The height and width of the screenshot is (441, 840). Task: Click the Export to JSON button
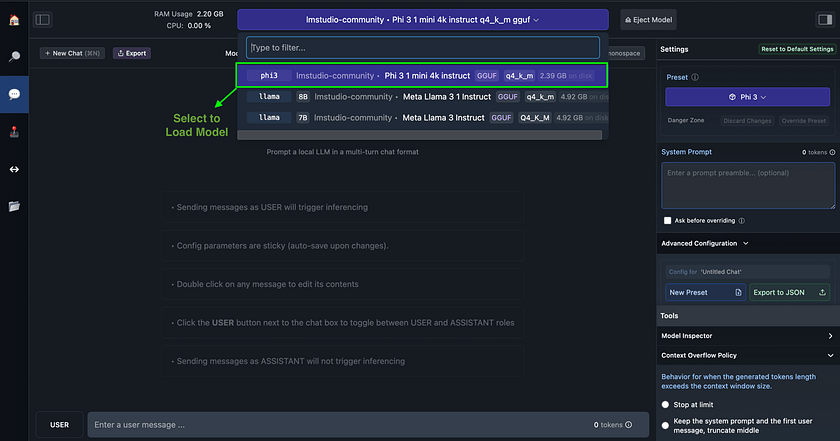click(x=789, y=293)
